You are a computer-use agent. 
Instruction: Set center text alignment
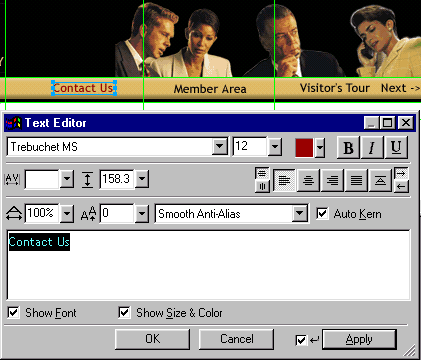(308, 180)
